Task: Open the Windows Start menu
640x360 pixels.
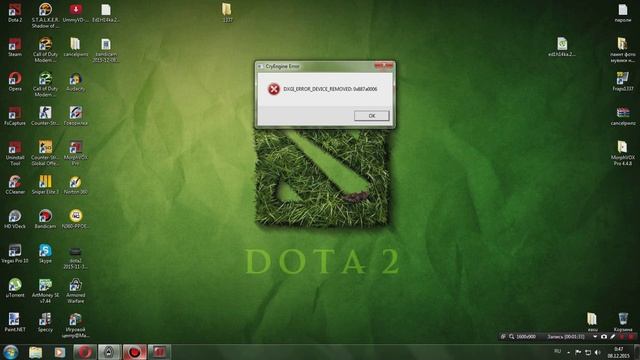Action: click(x=10, y=352)
